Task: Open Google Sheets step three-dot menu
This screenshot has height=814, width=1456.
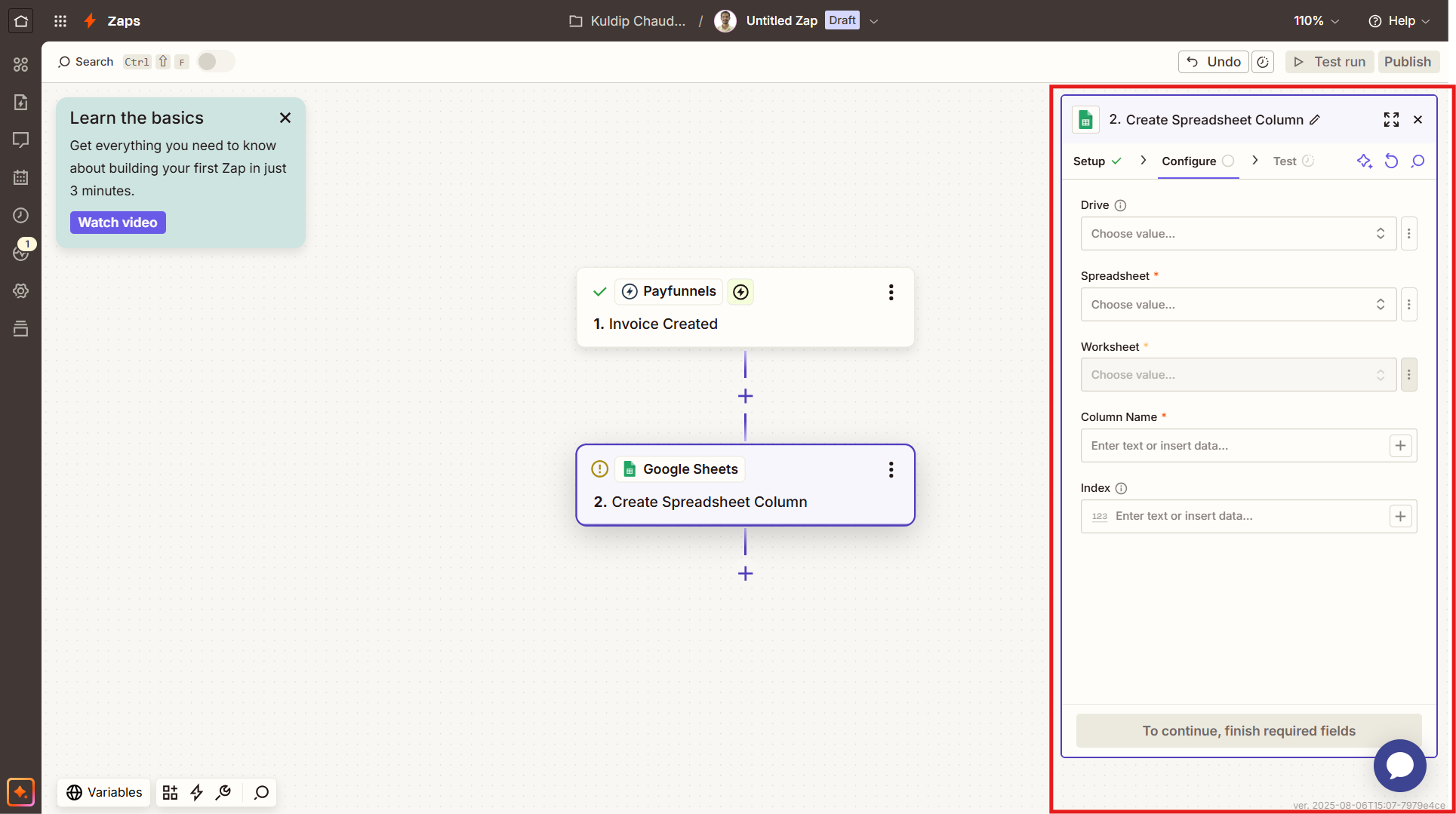Action: pyautogui.click(x=891, y=470)
